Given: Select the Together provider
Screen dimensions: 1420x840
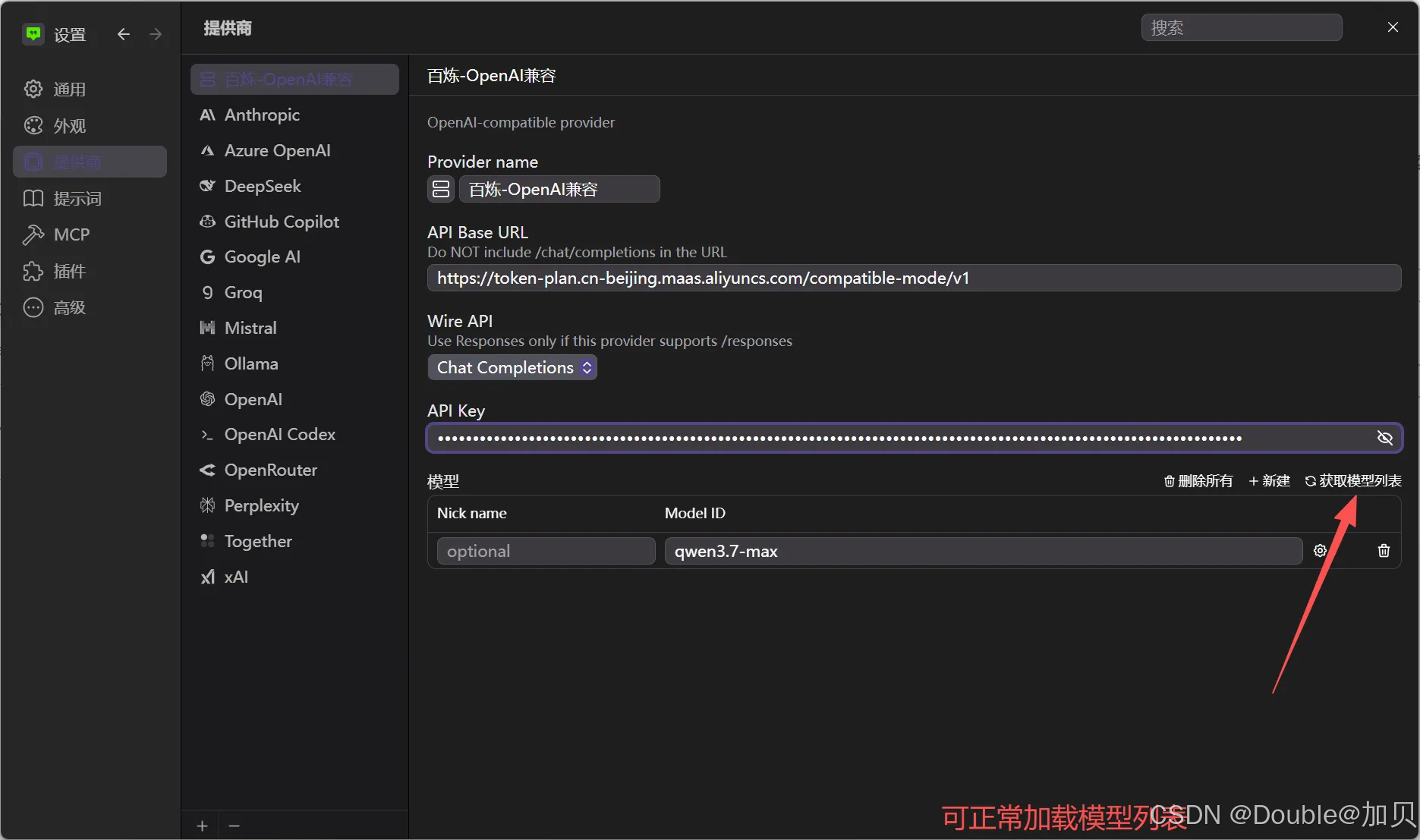Looking at the screenshot, I should pos(294,541).
